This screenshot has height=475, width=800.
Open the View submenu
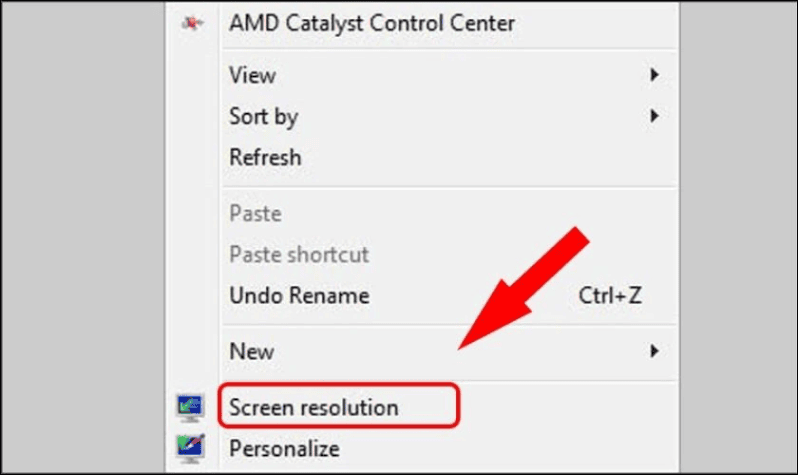point(252,75)
